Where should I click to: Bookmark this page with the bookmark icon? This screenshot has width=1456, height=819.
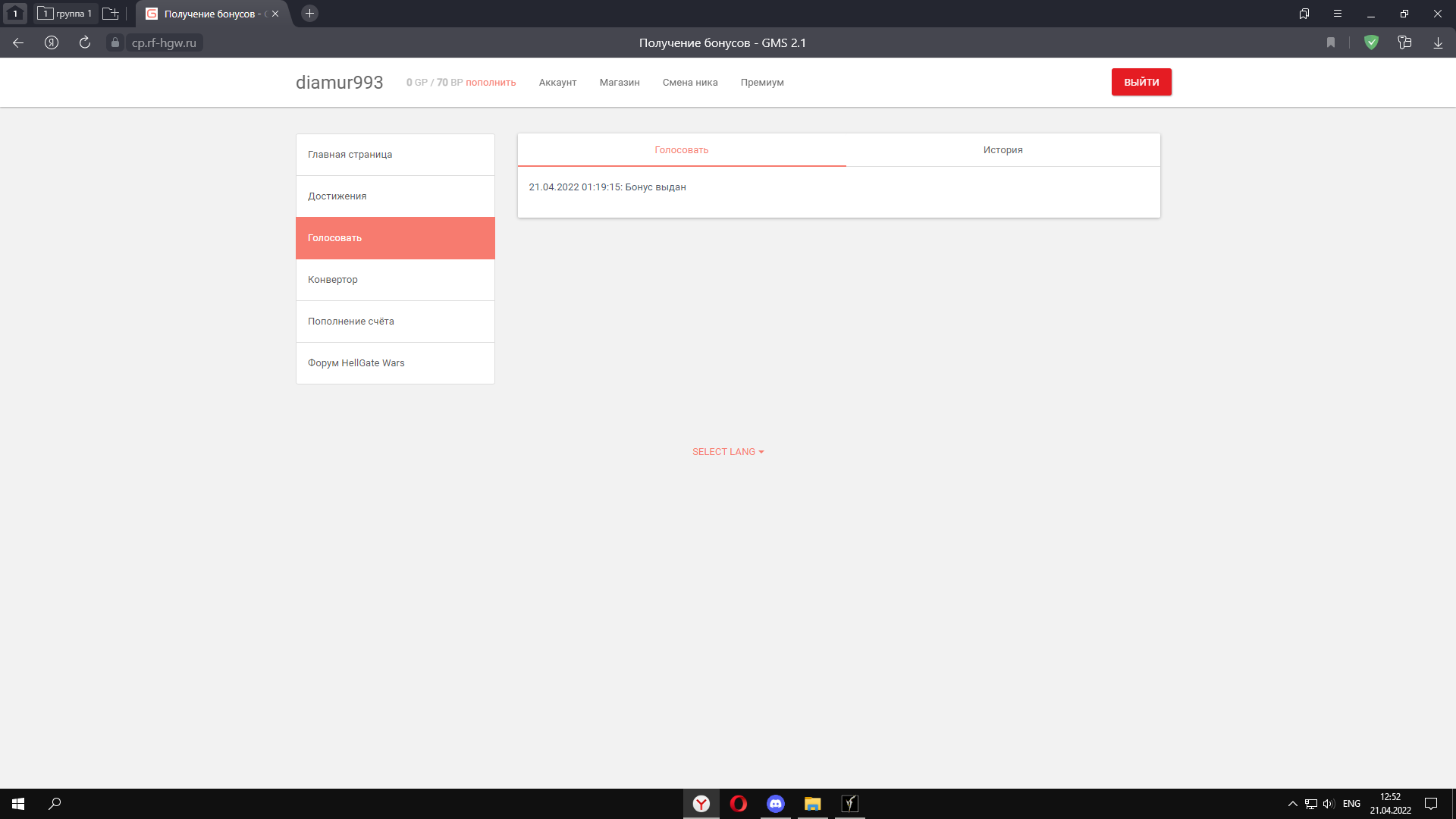(1331, 43)
